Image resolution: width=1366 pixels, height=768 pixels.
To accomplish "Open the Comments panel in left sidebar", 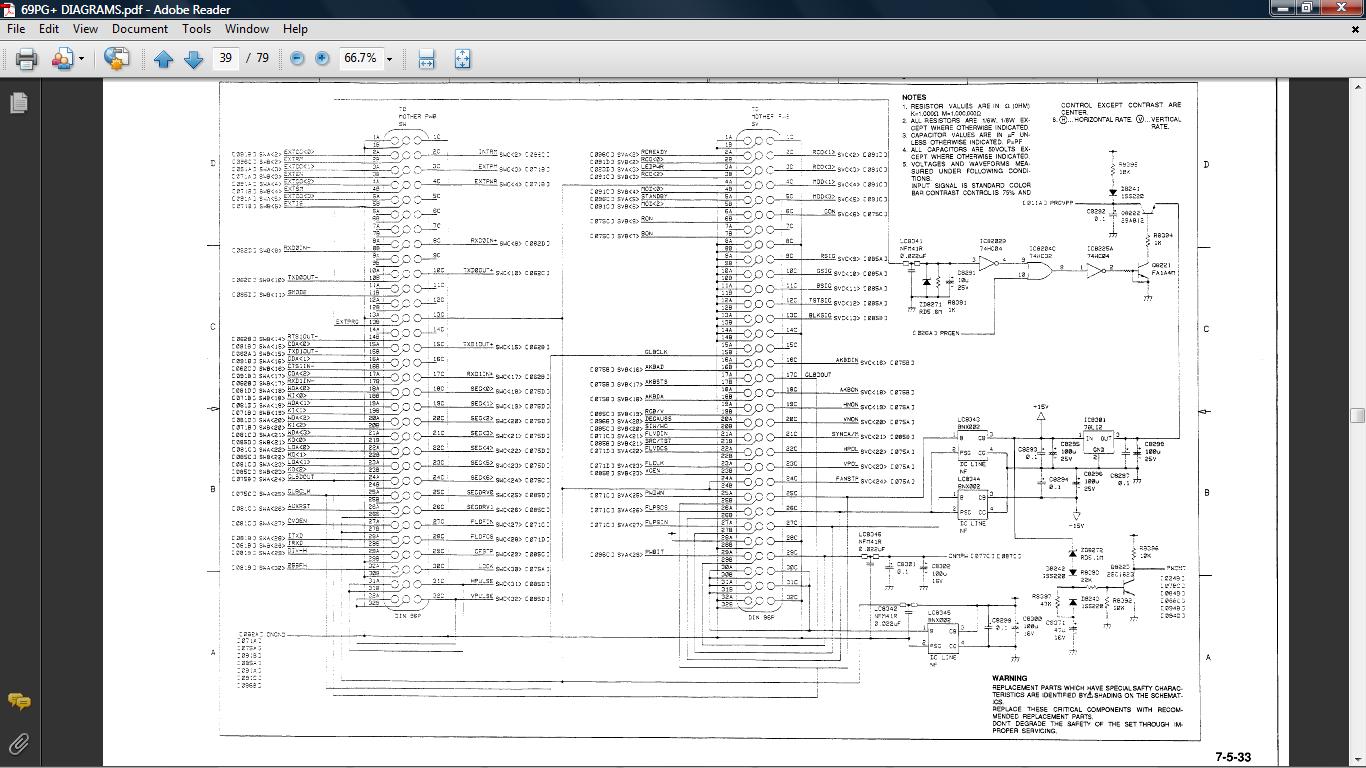I will click(x=19, y=701).
